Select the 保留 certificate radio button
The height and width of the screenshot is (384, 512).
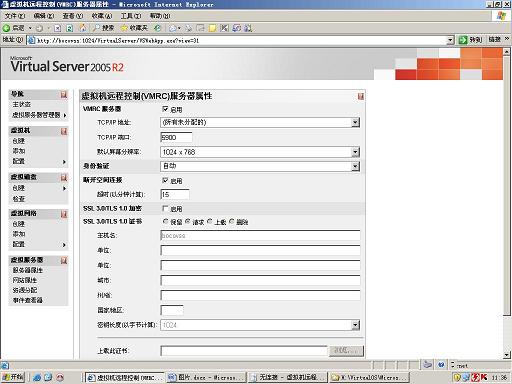coord(165,221)
